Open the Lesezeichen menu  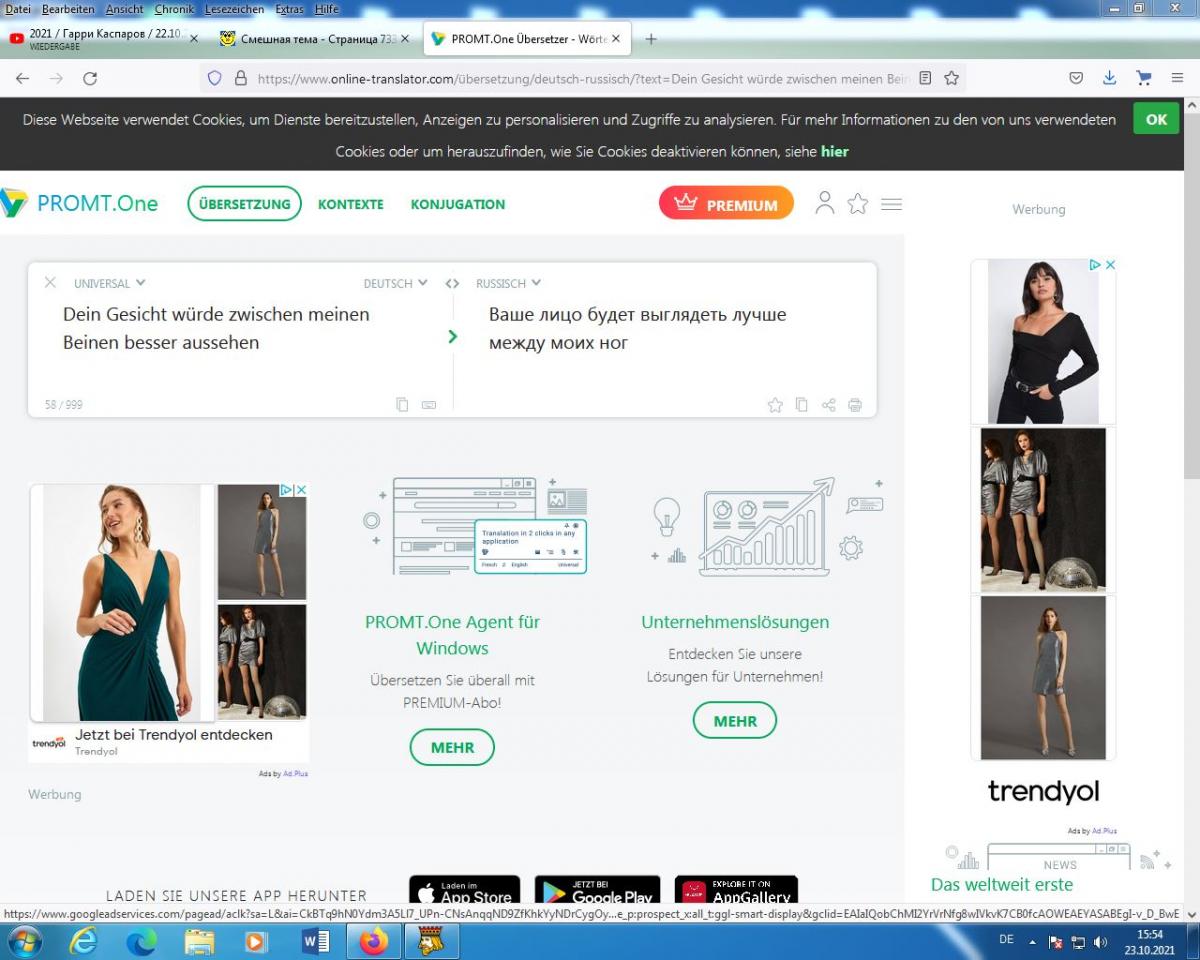click(x=234, y=9)
